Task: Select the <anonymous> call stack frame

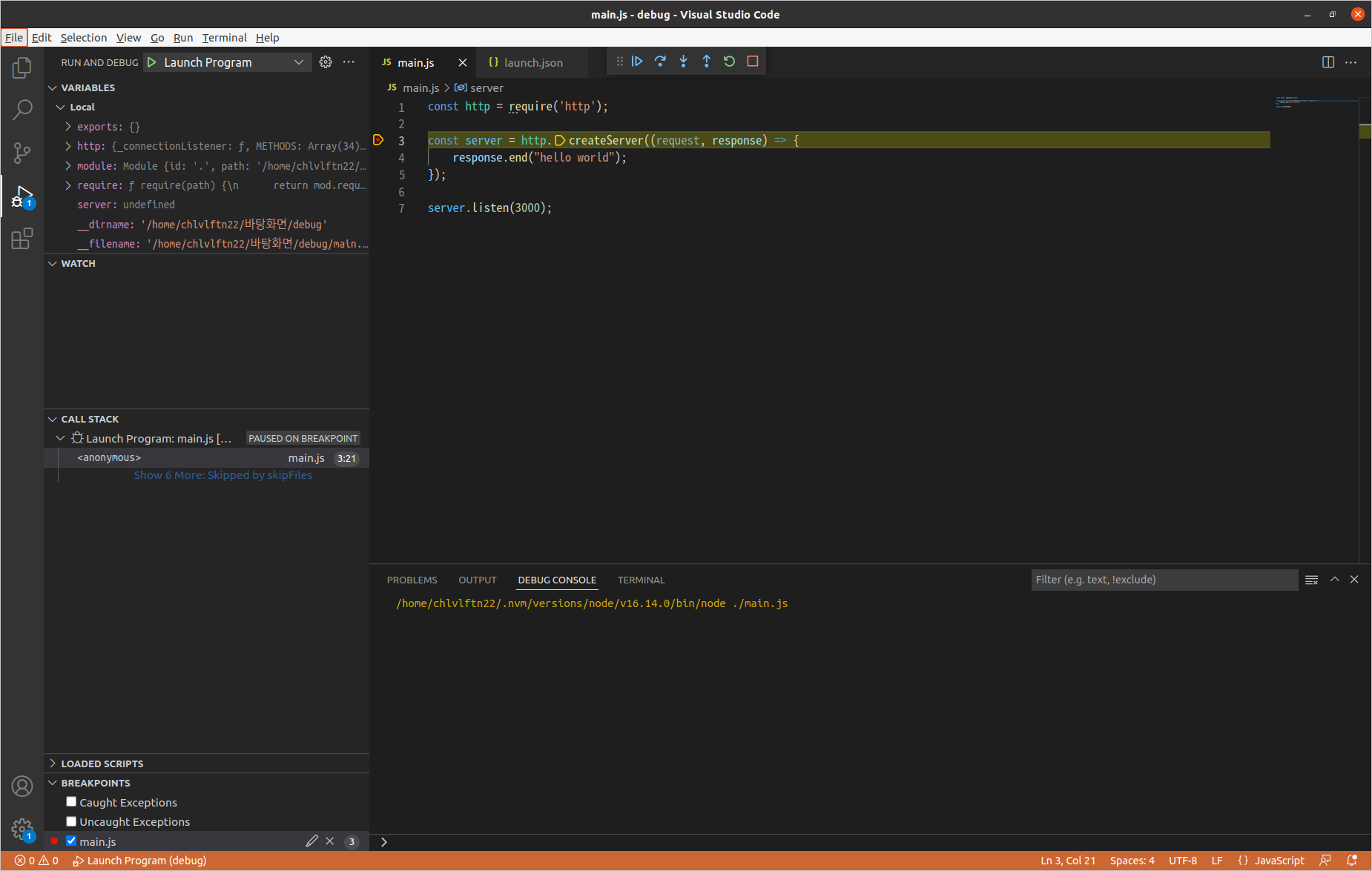Action: coord(206,458)
